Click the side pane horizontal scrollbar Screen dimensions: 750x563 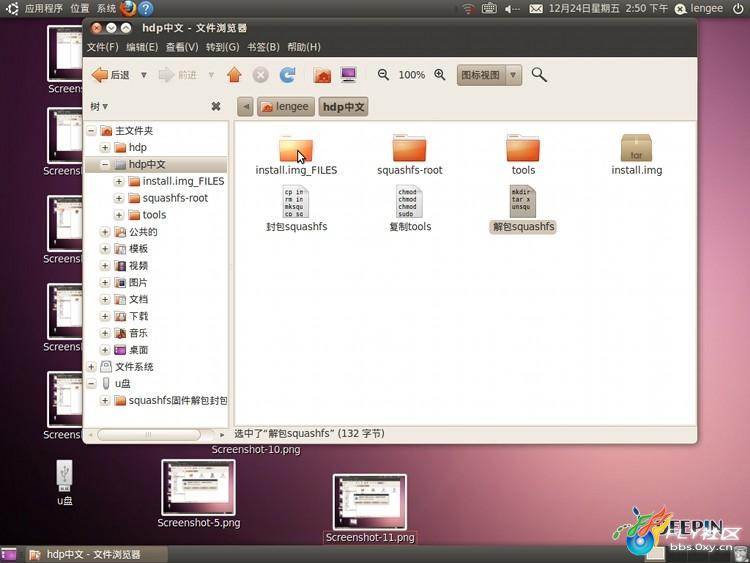(149, 435)
